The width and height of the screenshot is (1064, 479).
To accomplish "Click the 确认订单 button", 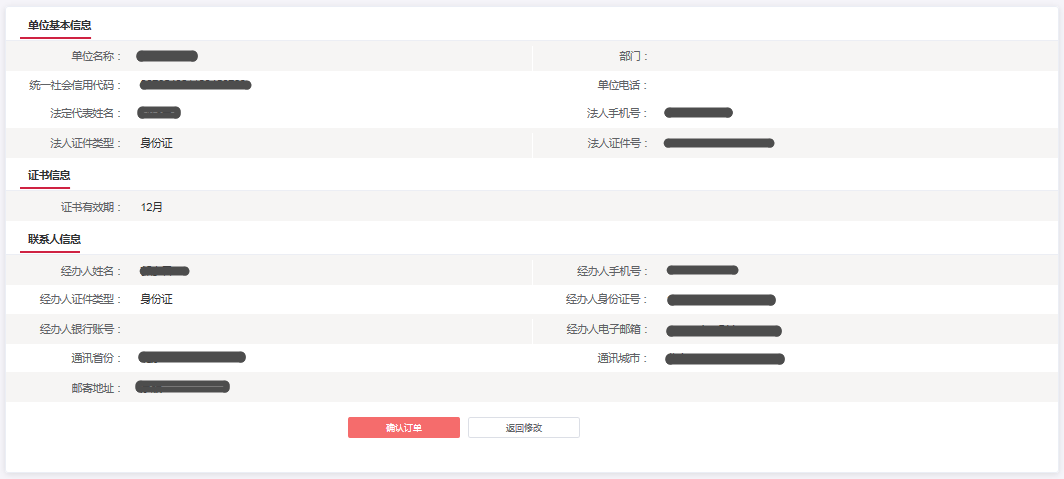I will click(x=403, y=428).
